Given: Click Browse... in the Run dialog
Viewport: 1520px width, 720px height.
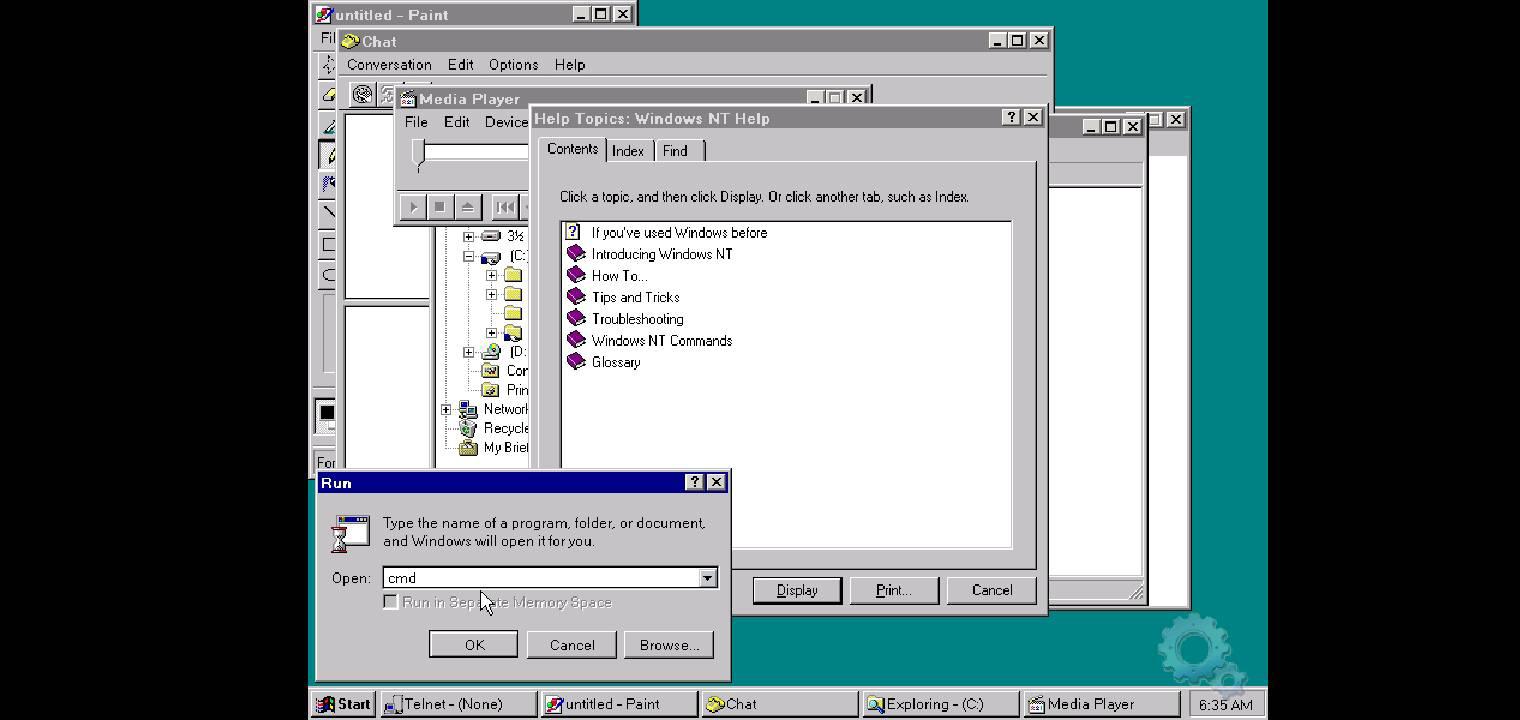Looking at the screenshot, I should [x=669, y=645].
